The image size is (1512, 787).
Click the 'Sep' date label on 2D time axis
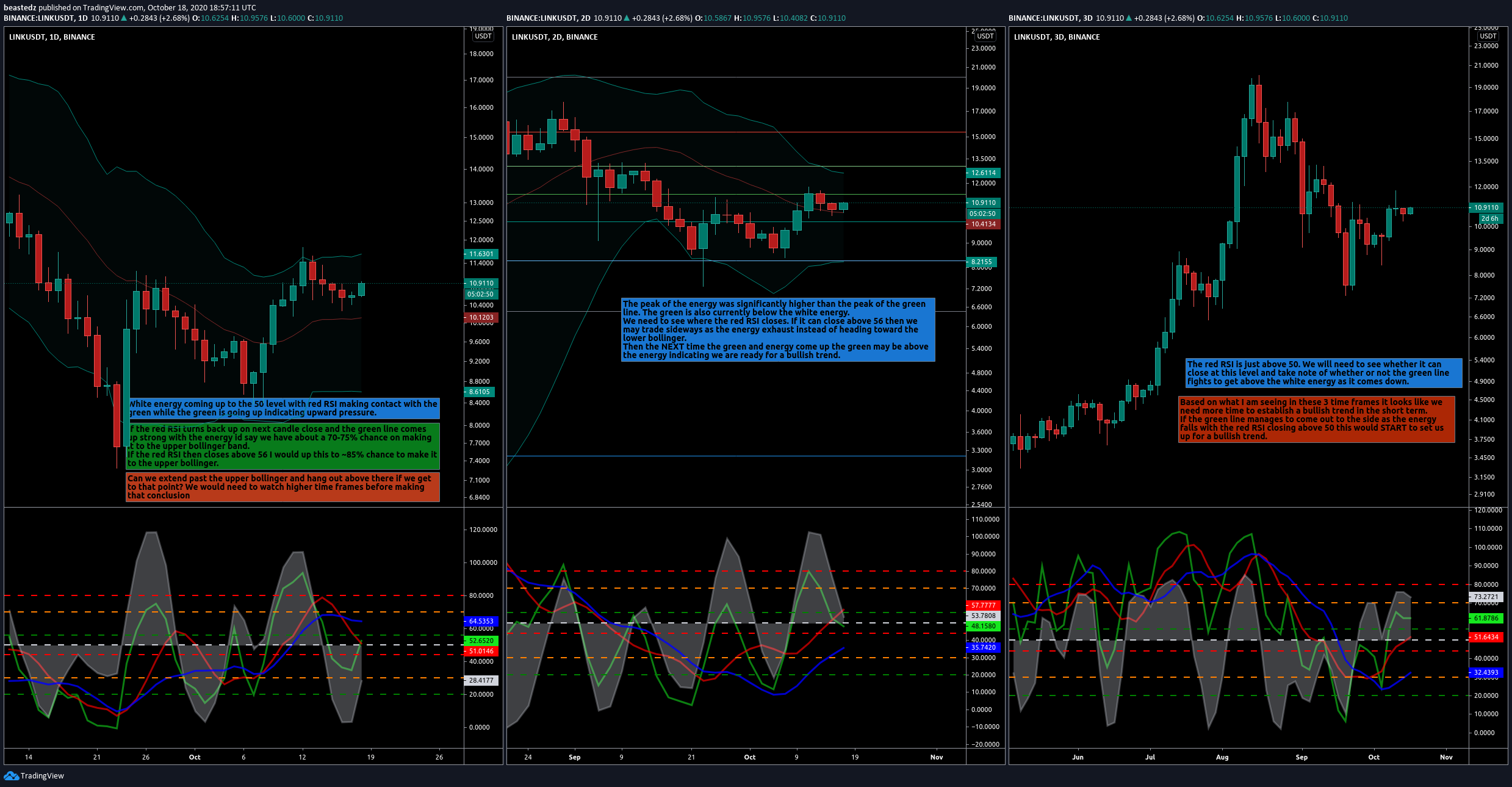574,757
